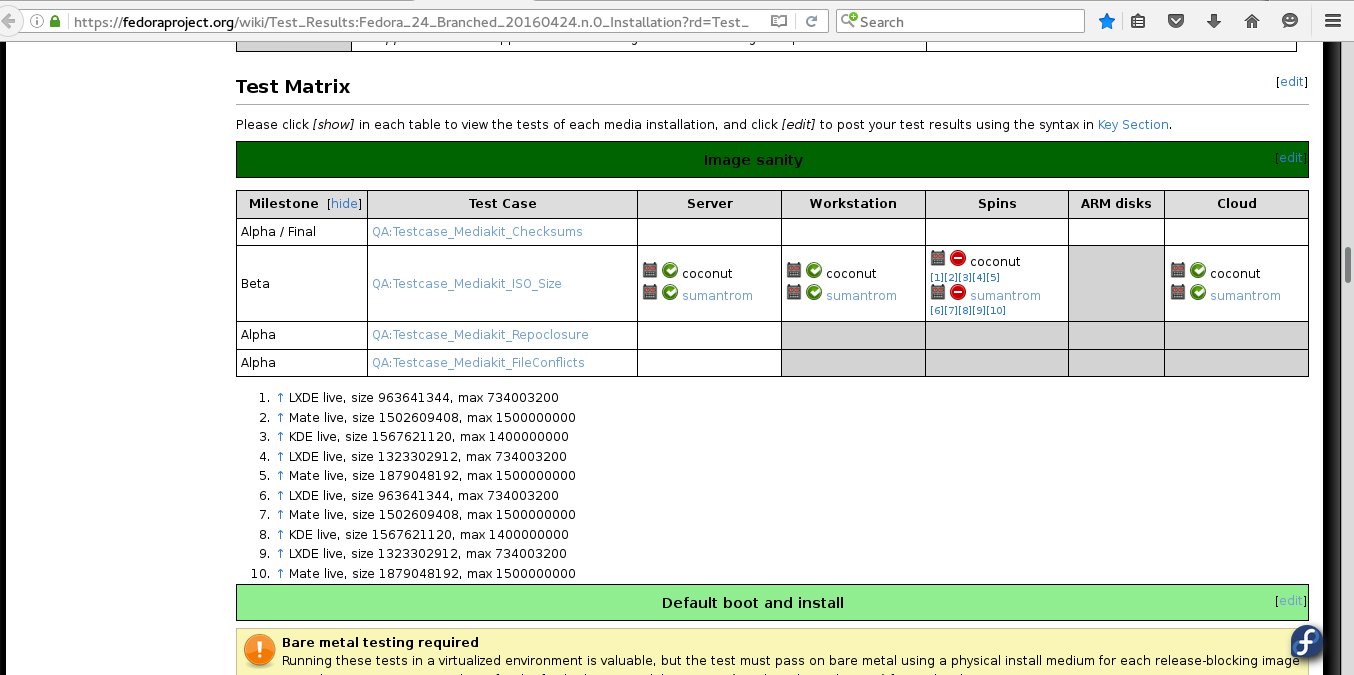
Task: Show bookmarks list icon
Action: 1138,21
